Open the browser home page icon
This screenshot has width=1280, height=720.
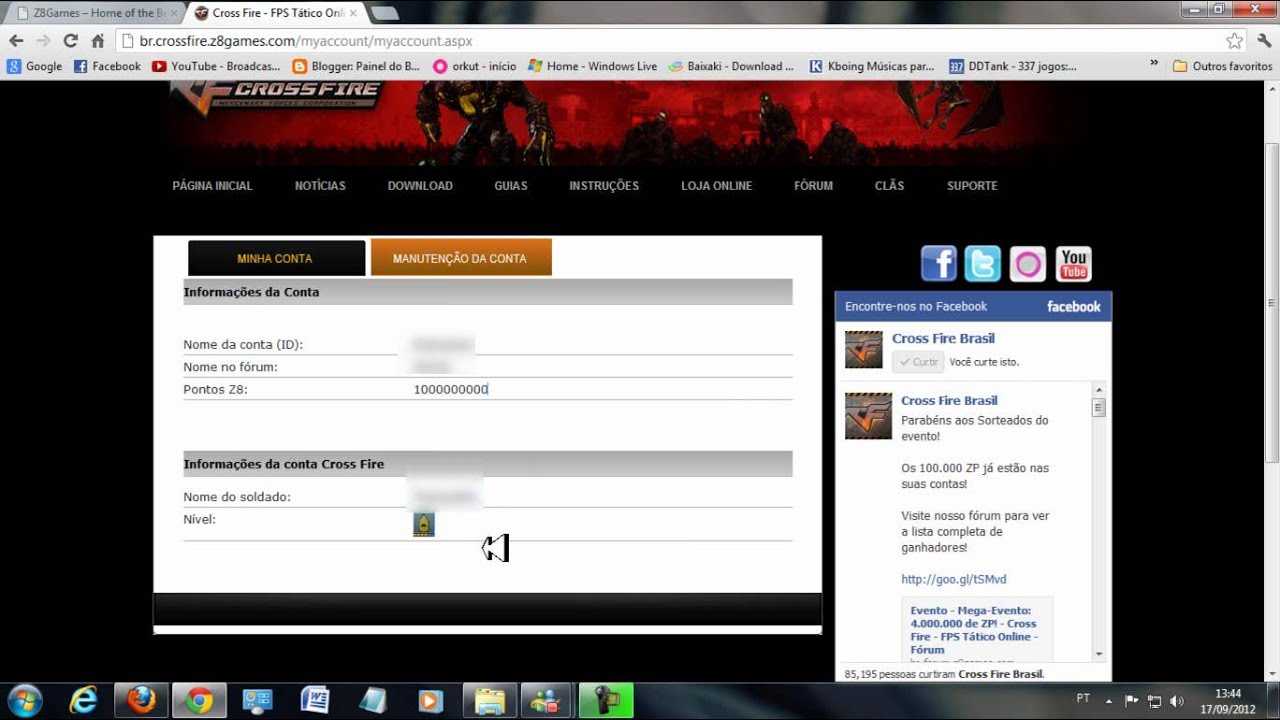coord(97,41)
